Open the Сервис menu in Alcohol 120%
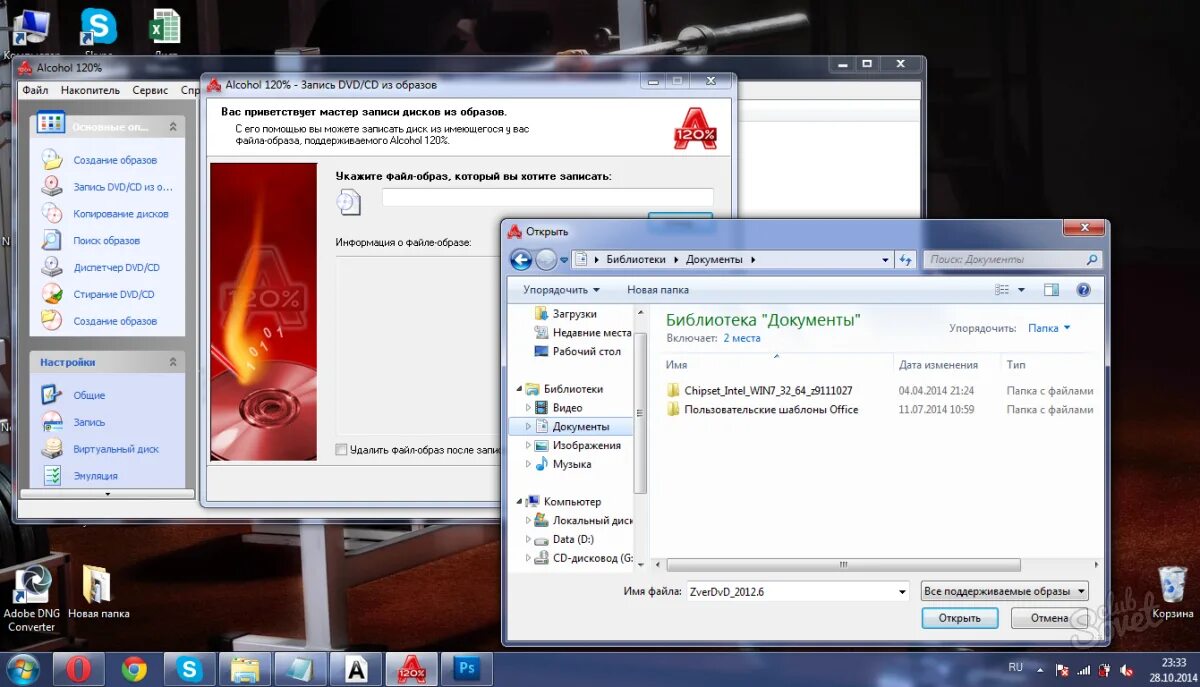This screenshot has width=1200, height=687. (150, 90)
